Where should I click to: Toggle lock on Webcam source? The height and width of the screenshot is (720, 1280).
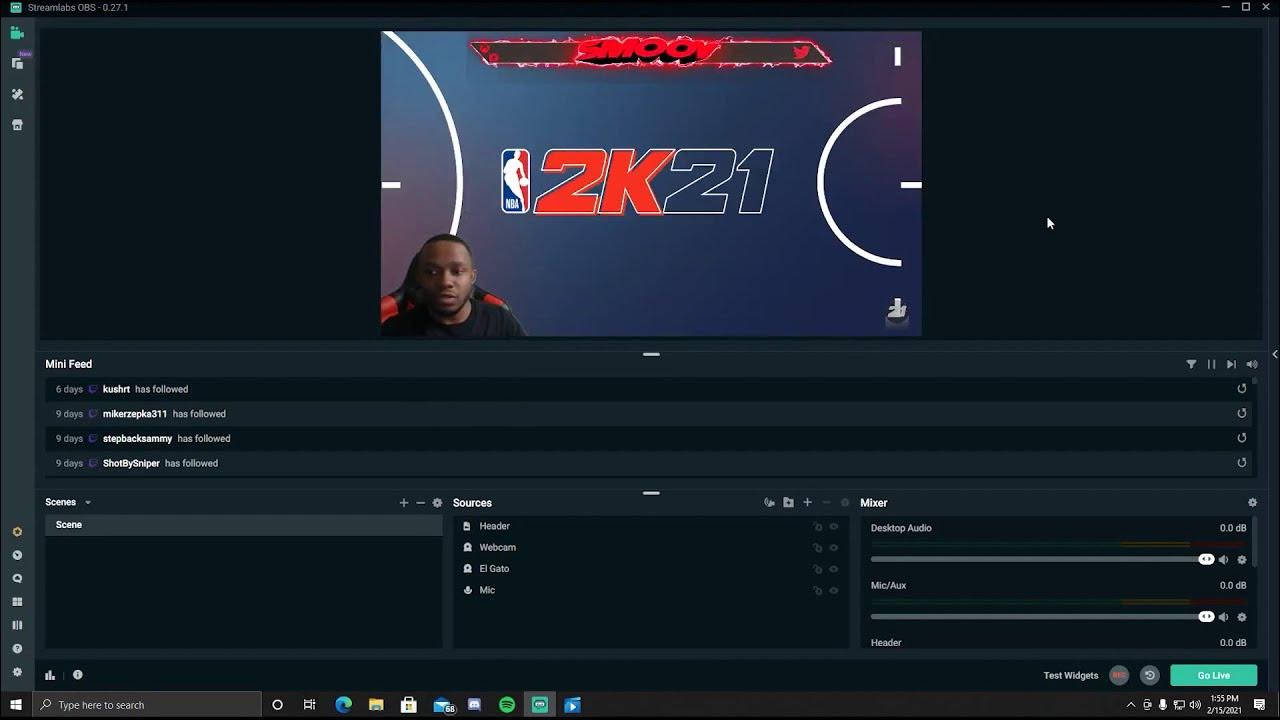pyautogui.click(x=817, y=548)
